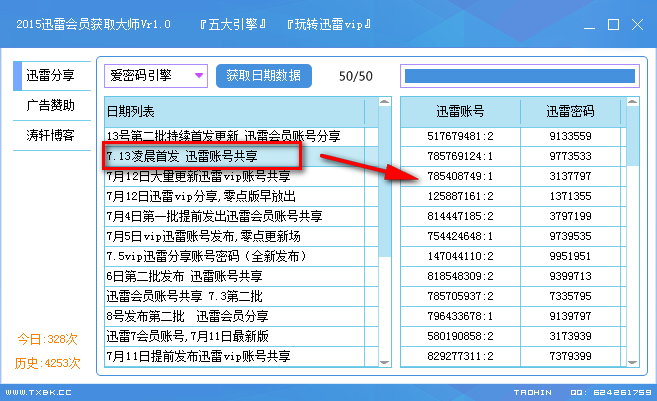Click the account table scrollbar thumb
657x401 pixels.
click(633, 136)
